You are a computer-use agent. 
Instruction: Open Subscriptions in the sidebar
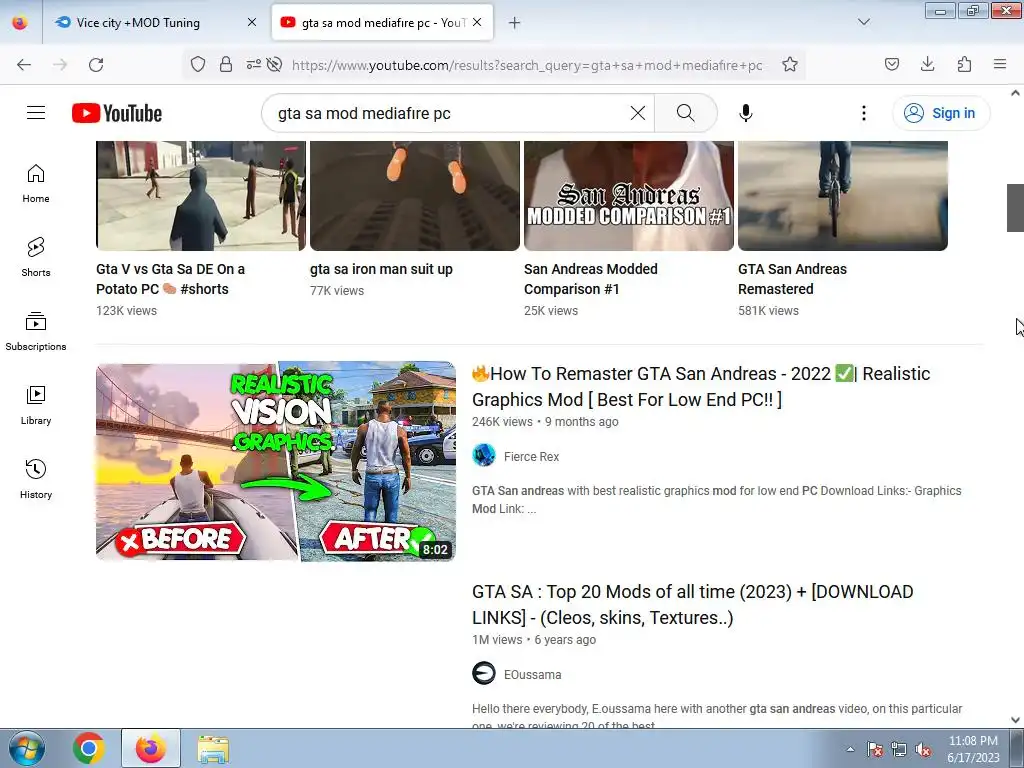pos(36,331)
